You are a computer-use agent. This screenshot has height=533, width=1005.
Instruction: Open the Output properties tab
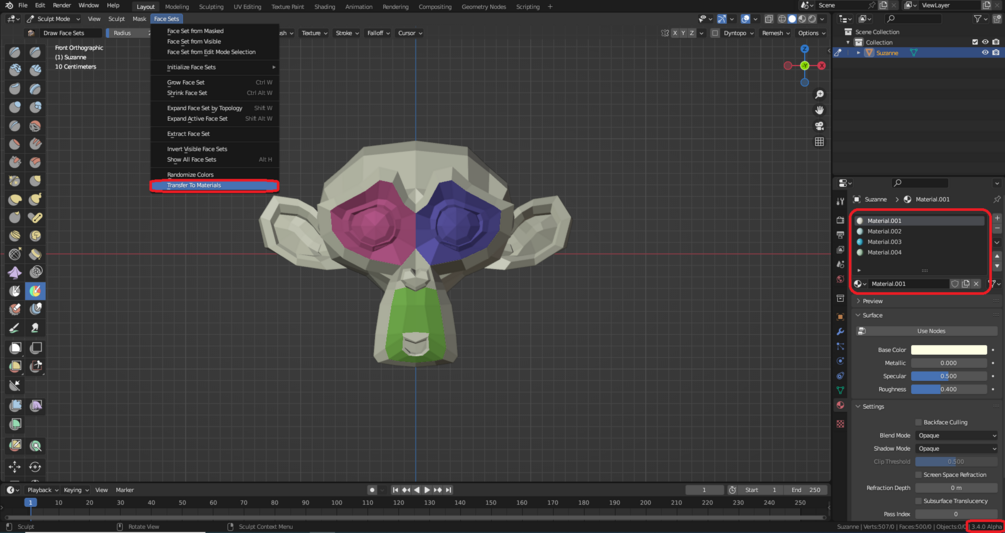pos(840,234)
